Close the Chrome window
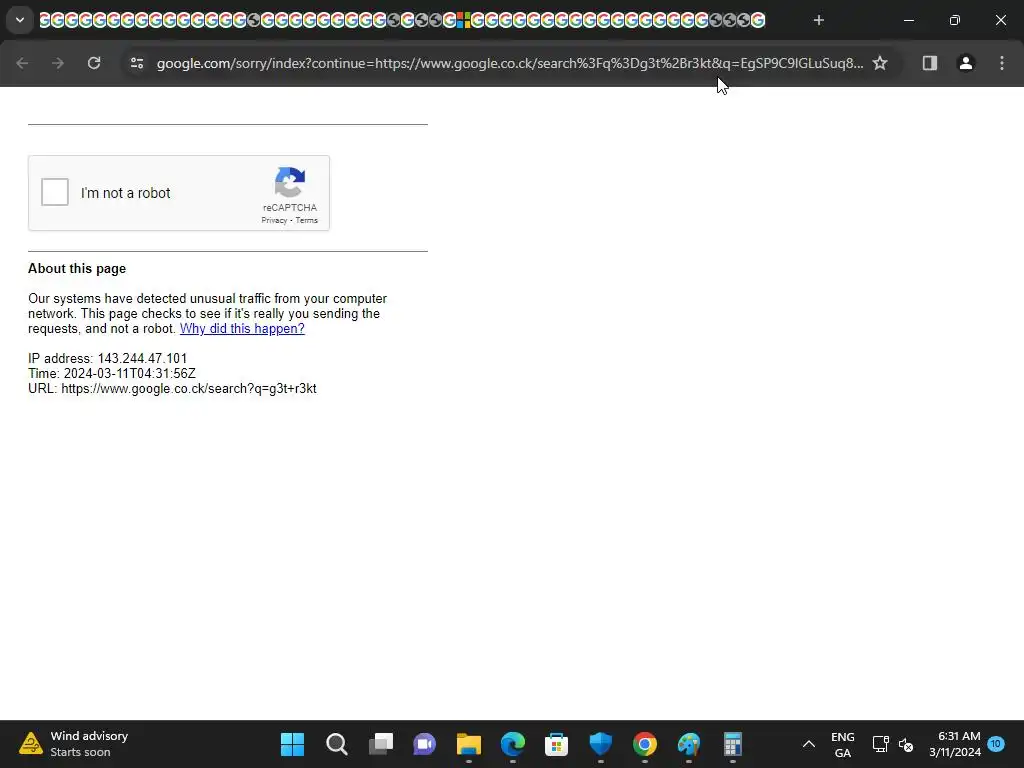Image resolution: width=1024 pixels, height=768 pixels. 1000,20
